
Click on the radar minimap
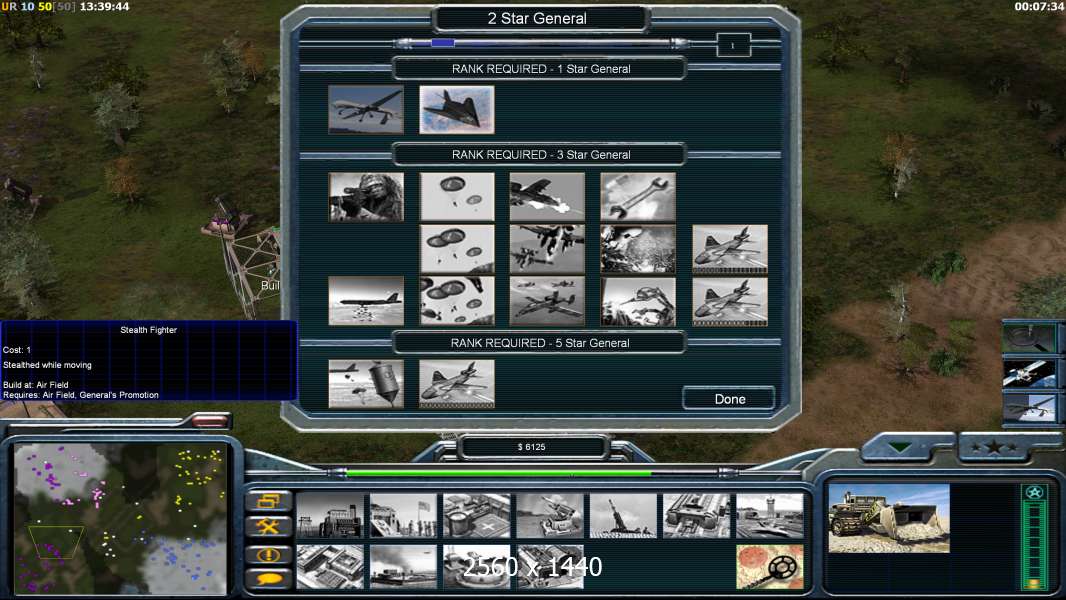[120, 519]
